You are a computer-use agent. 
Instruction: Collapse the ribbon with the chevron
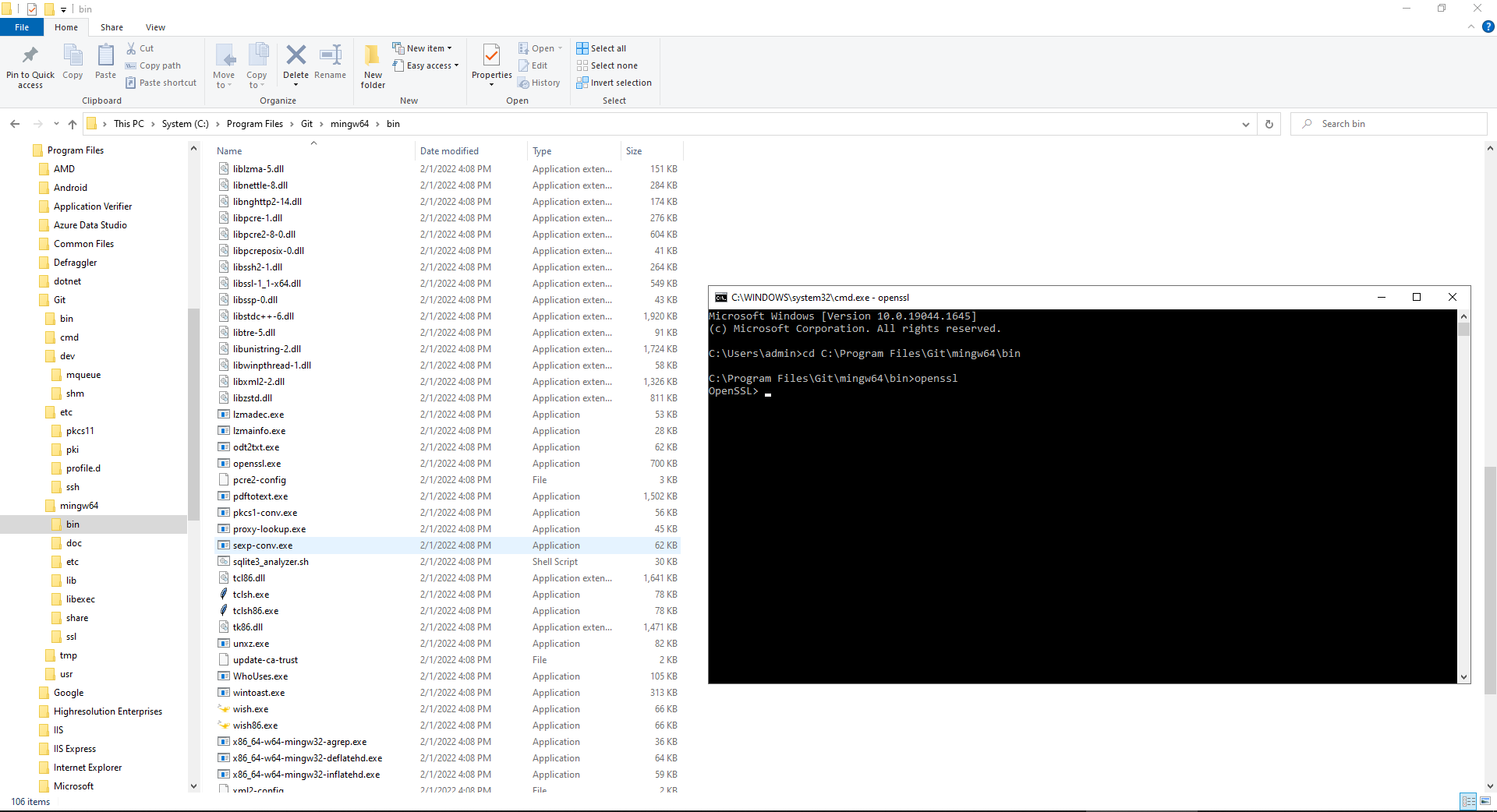[x=1471, y=26]
